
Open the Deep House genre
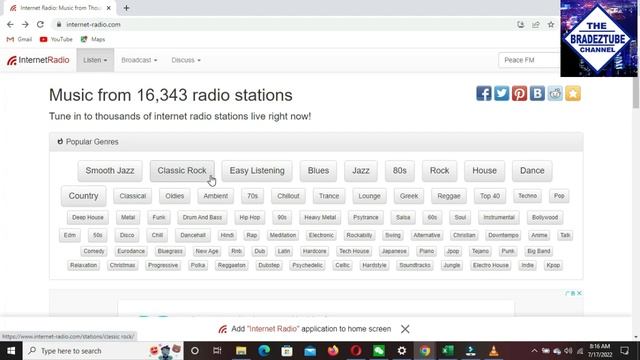point(88,218)
